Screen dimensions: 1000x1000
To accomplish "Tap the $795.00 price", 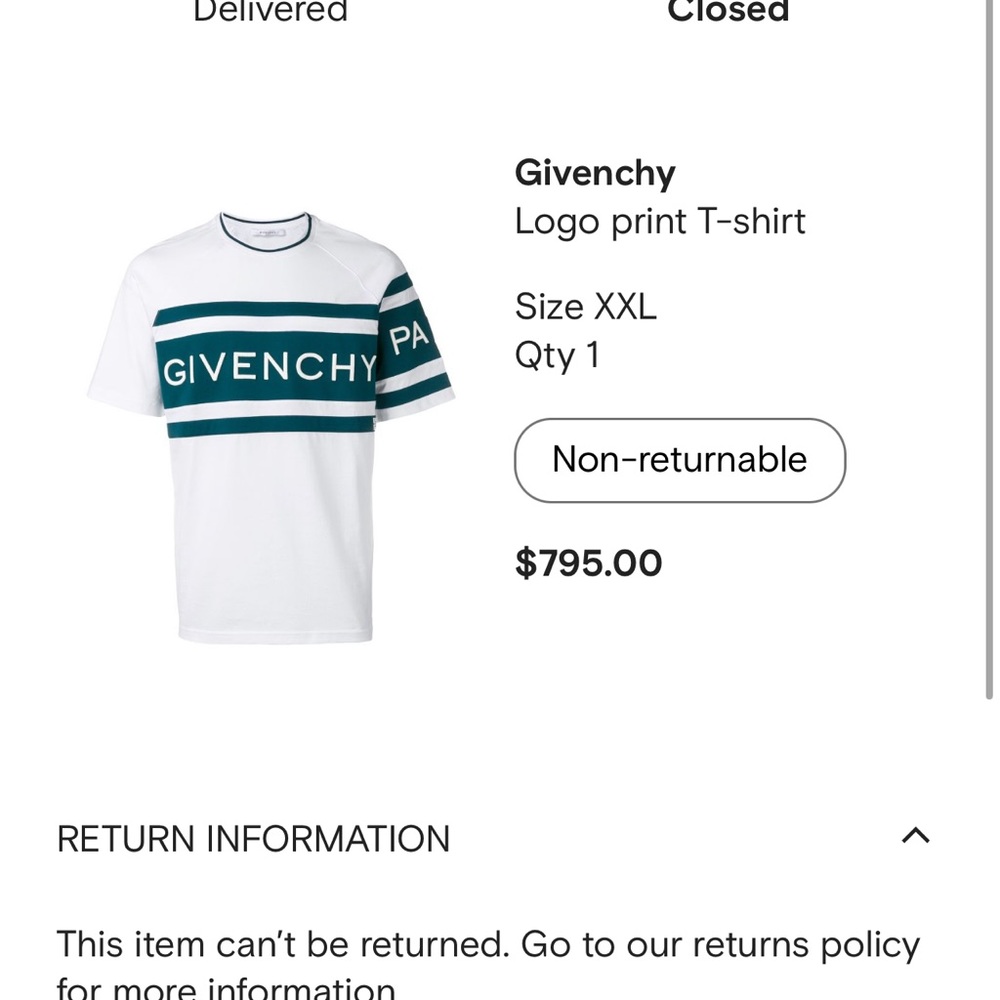I will (587, 562).
